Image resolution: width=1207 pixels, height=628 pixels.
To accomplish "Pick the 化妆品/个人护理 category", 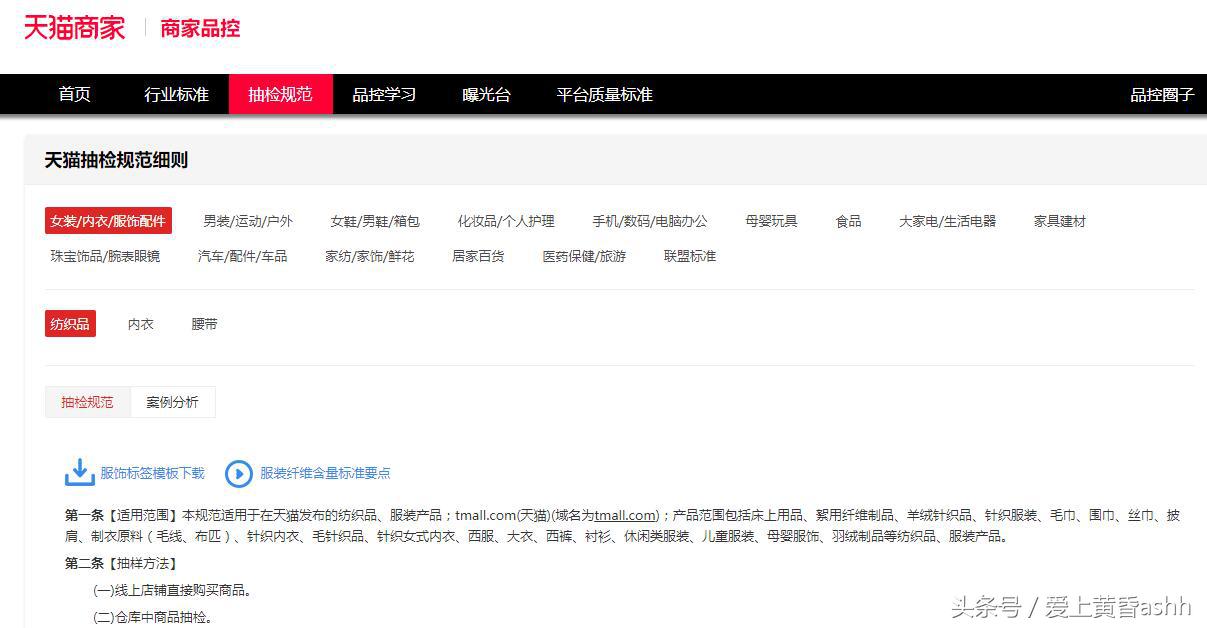I will (506, 221).
